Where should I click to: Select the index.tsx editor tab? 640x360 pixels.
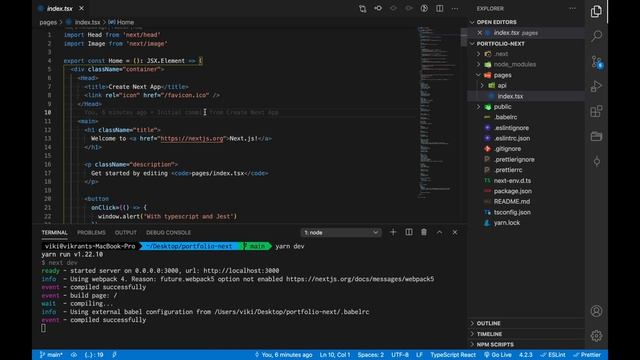click(60, 9)
